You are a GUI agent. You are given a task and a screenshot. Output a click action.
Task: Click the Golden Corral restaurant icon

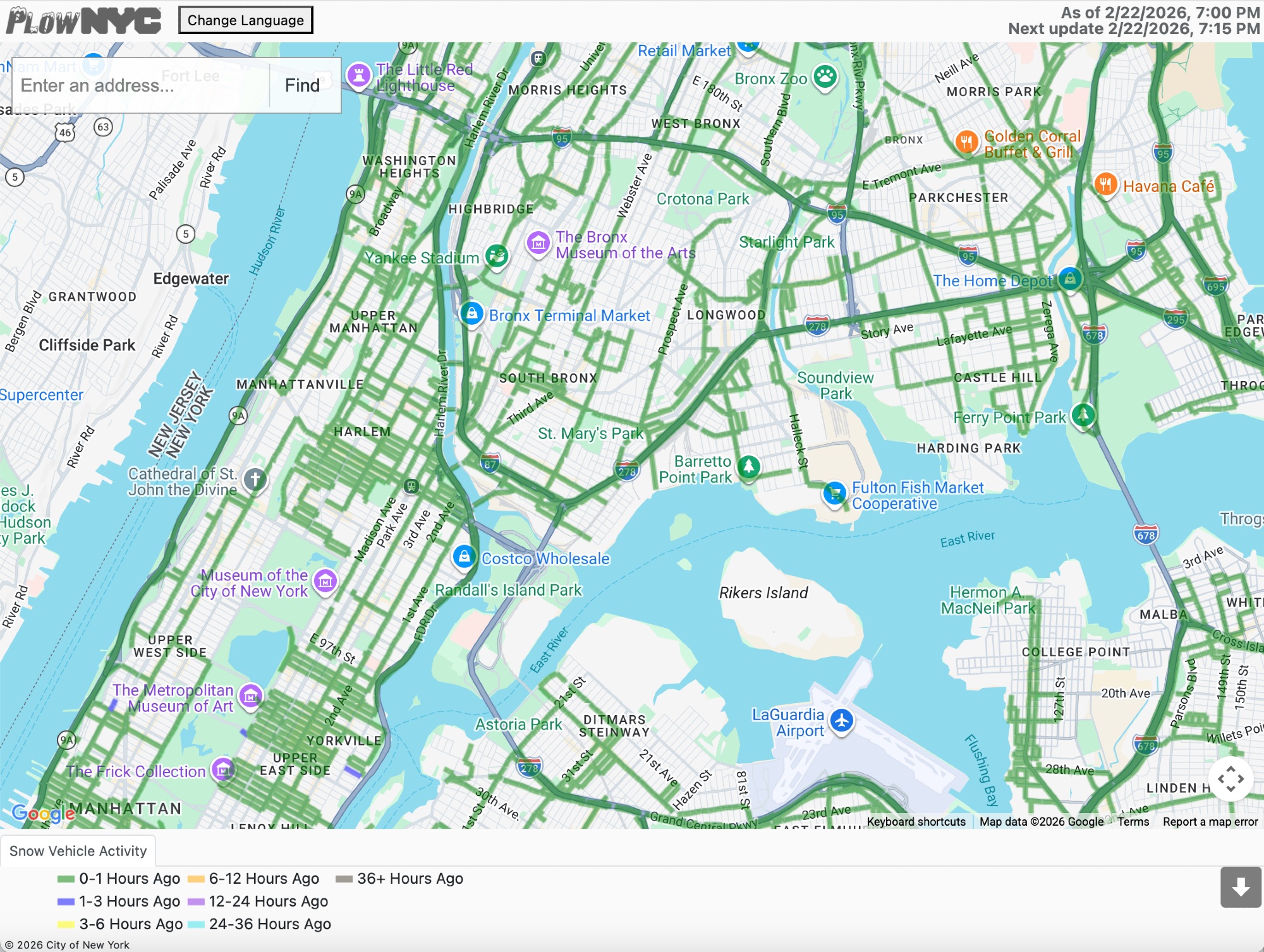tap(966, 142)
